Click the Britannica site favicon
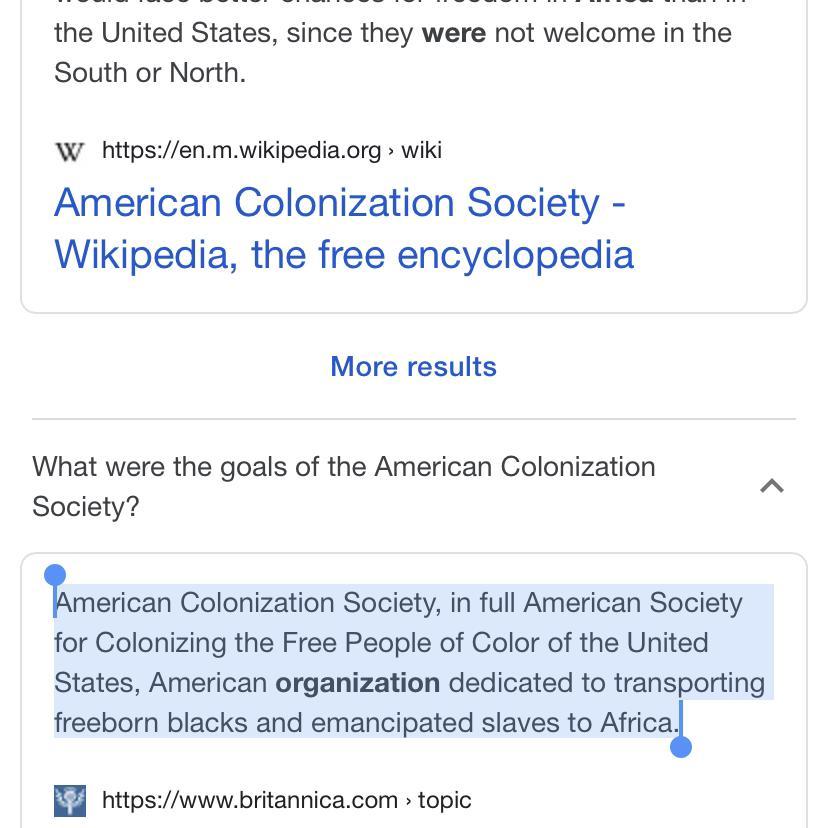 point(70,801)
